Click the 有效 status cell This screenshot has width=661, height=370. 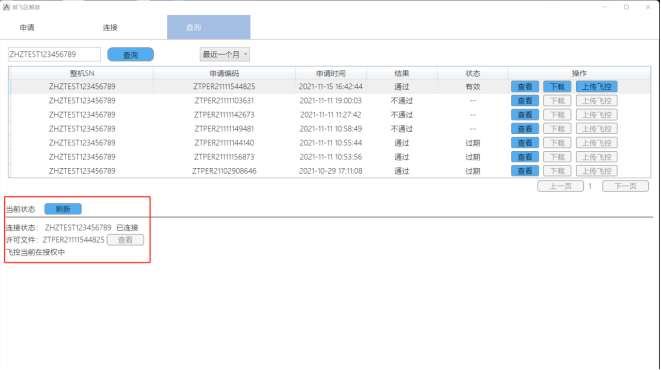[x=473, y=87]
